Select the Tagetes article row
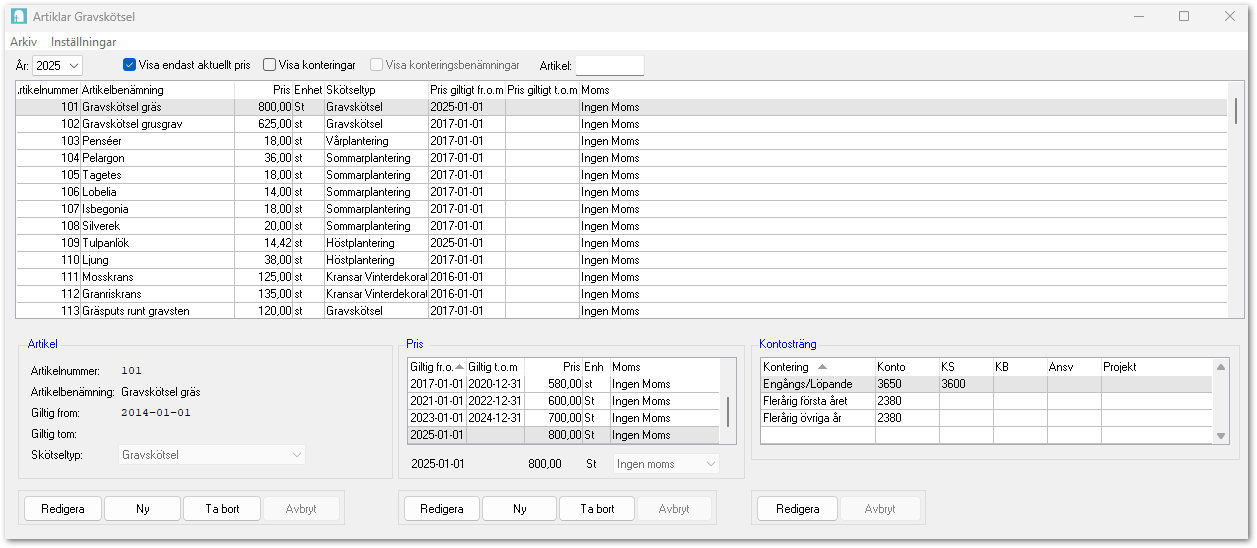Viewport: 1257px width, 548px height. 621,175
